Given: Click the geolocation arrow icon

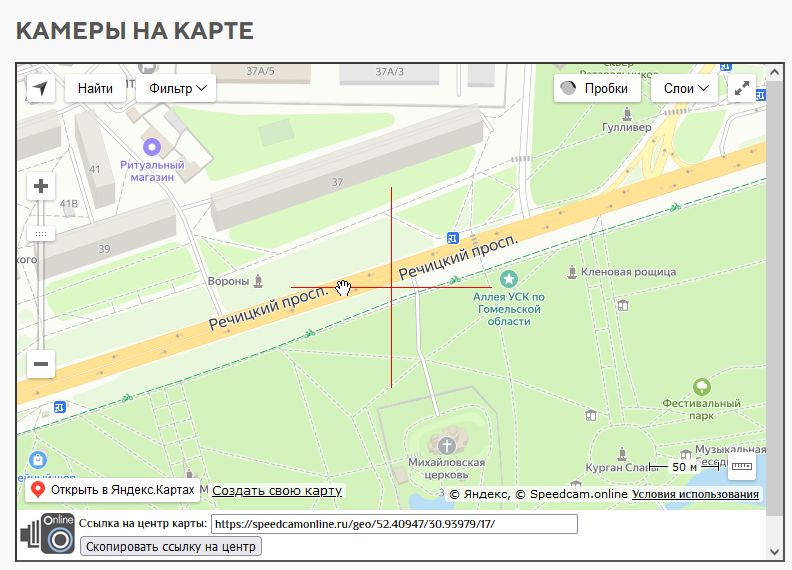Looking at the screenshot, I should [x=40, y=88].
